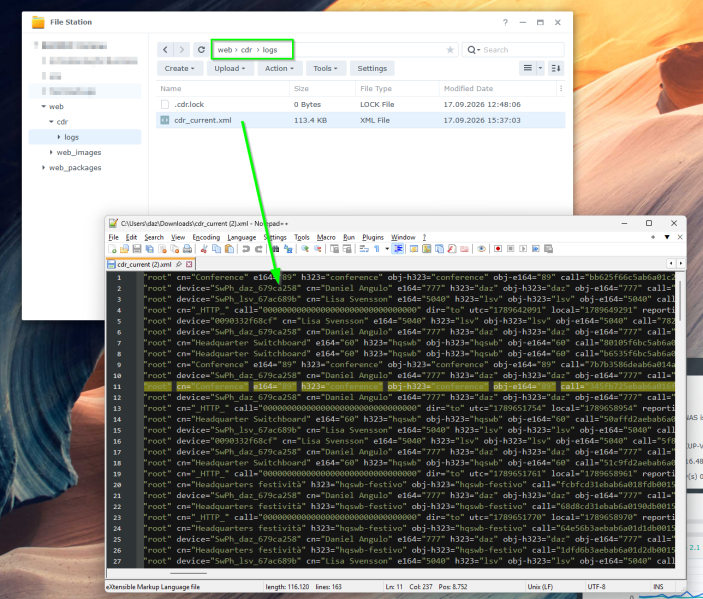Toggle Word wrap in Notepad++ toolbar
703x599 pixels.
click(365, 249)
